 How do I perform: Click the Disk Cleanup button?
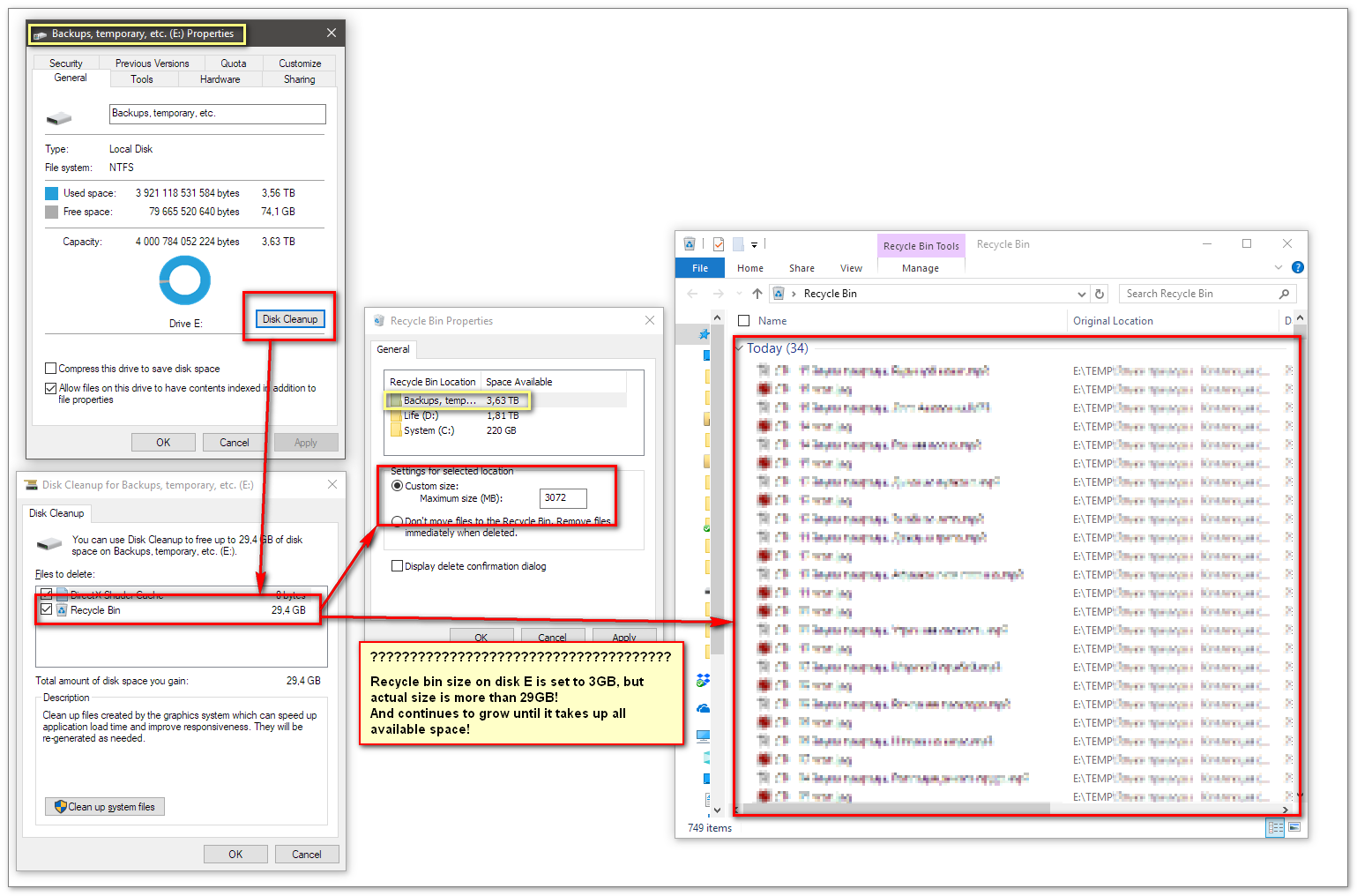pyautogui.click(x=290, y=319)
